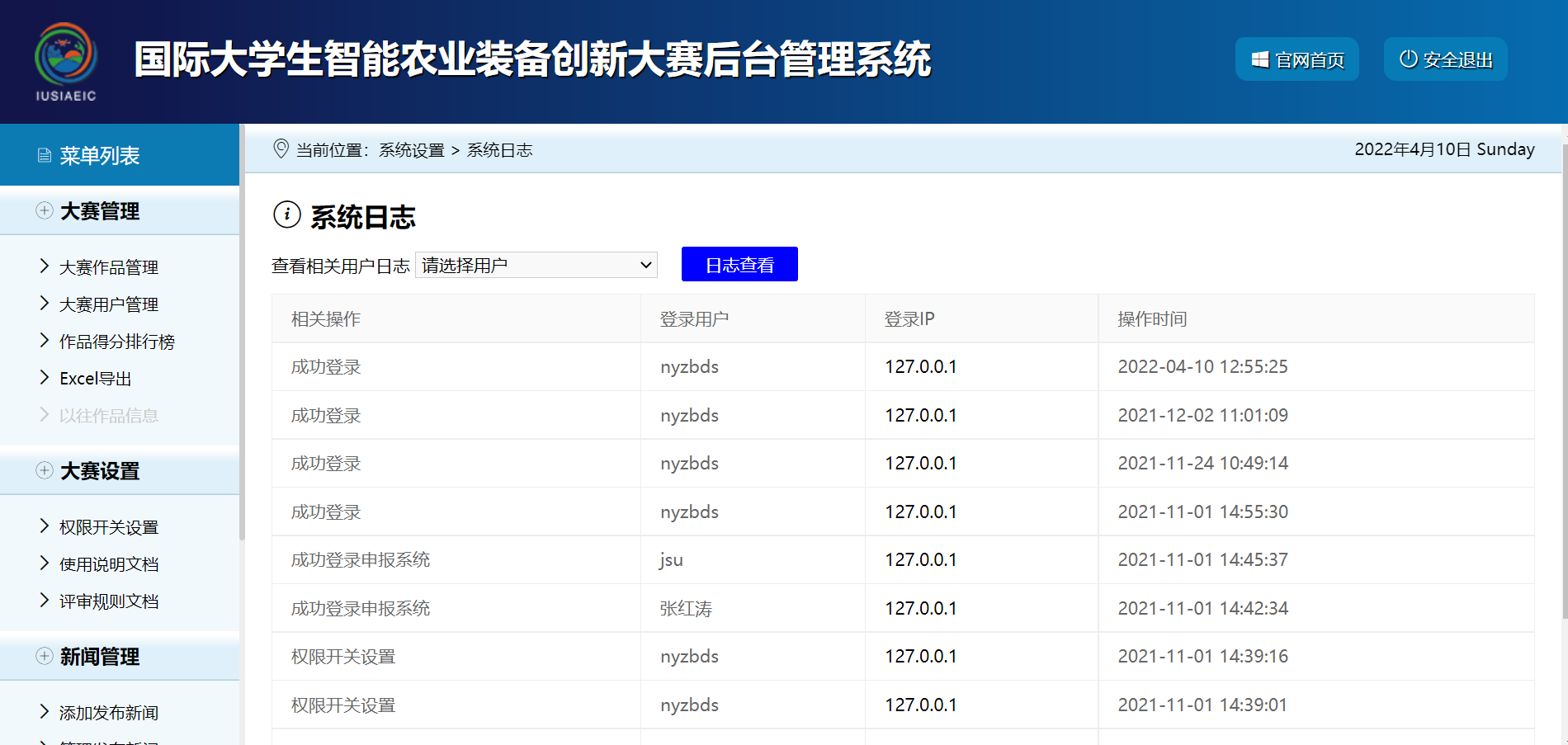Go to Excel导出 menu item
Viewport: 1568px width, 745px height.
point(96,379)
